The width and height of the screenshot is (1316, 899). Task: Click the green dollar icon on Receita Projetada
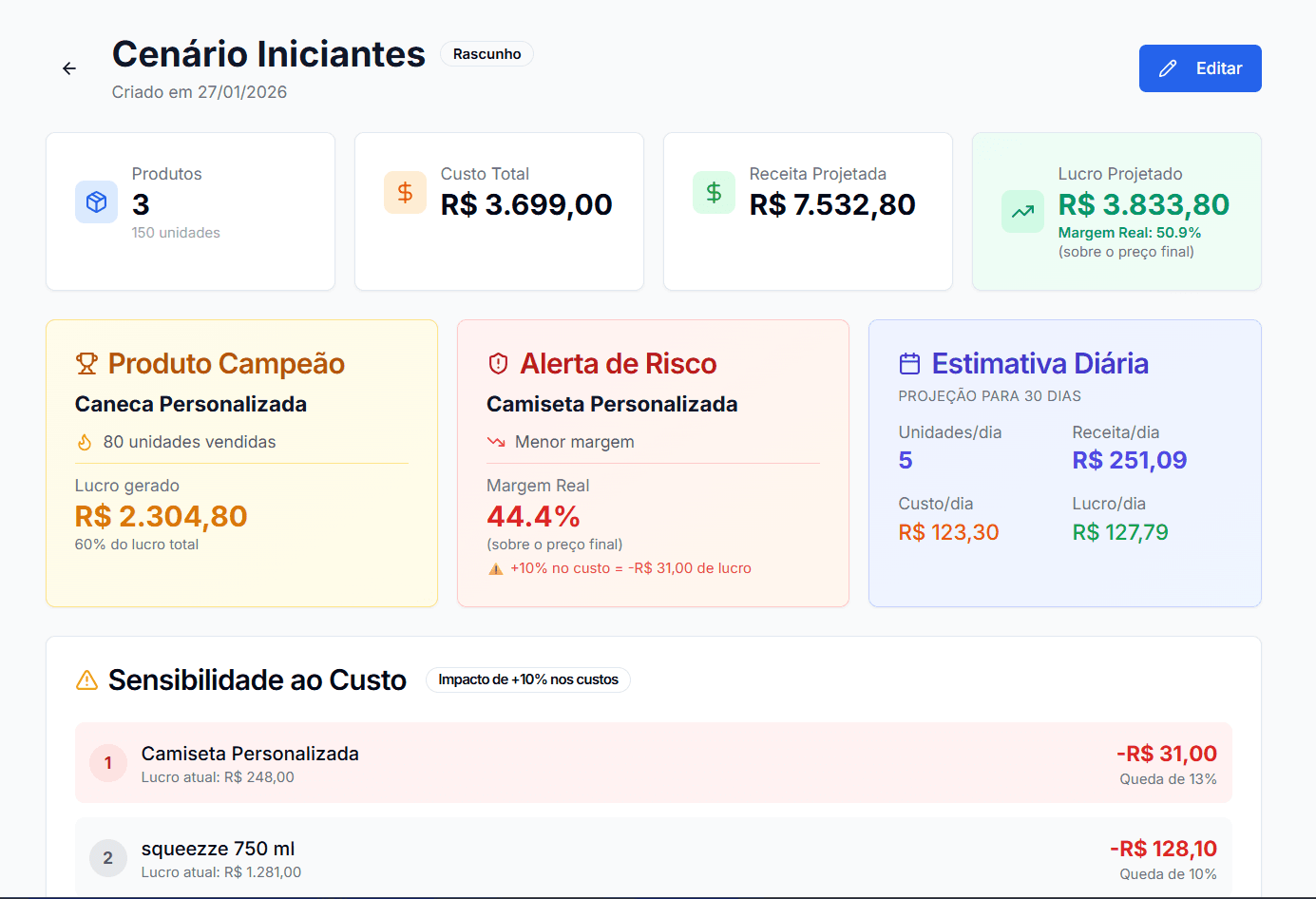click(x=714, y=192)
